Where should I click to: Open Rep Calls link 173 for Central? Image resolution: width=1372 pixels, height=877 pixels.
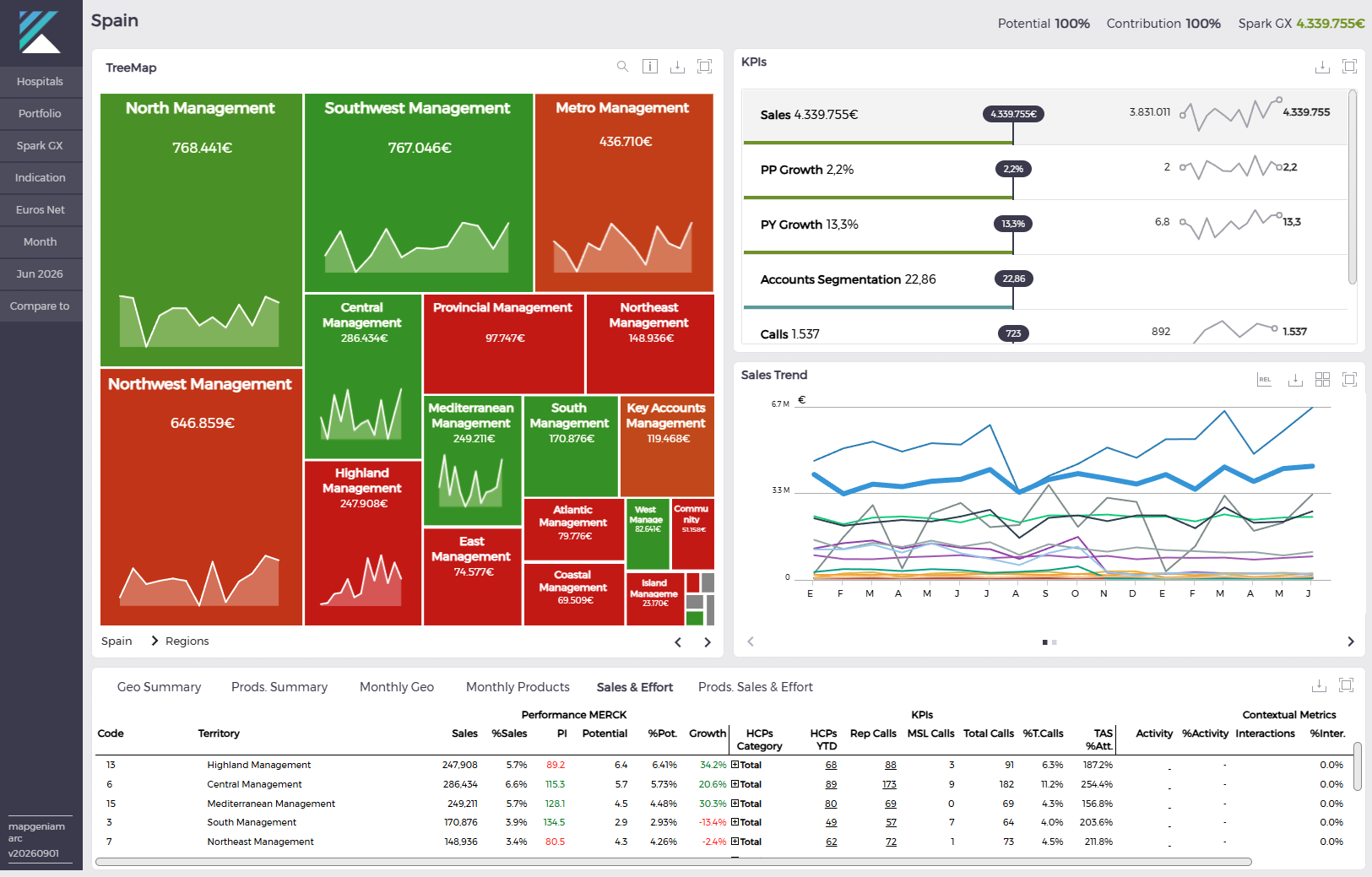pos(889,785)
